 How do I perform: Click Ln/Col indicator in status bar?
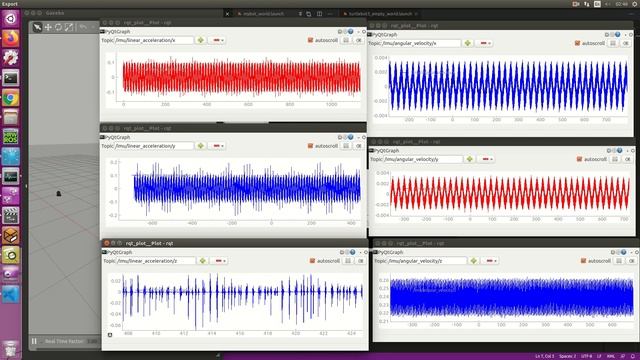[545, 356]
